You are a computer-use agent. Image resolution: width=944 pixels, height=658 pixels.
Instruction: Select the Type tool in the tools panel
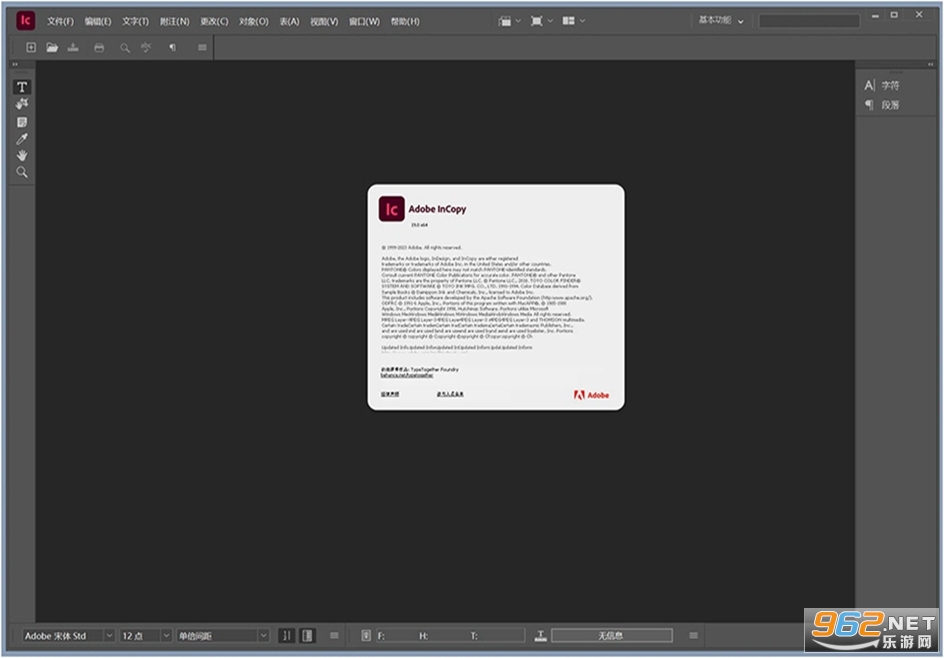pyautogui.click(x=22, y=87)
